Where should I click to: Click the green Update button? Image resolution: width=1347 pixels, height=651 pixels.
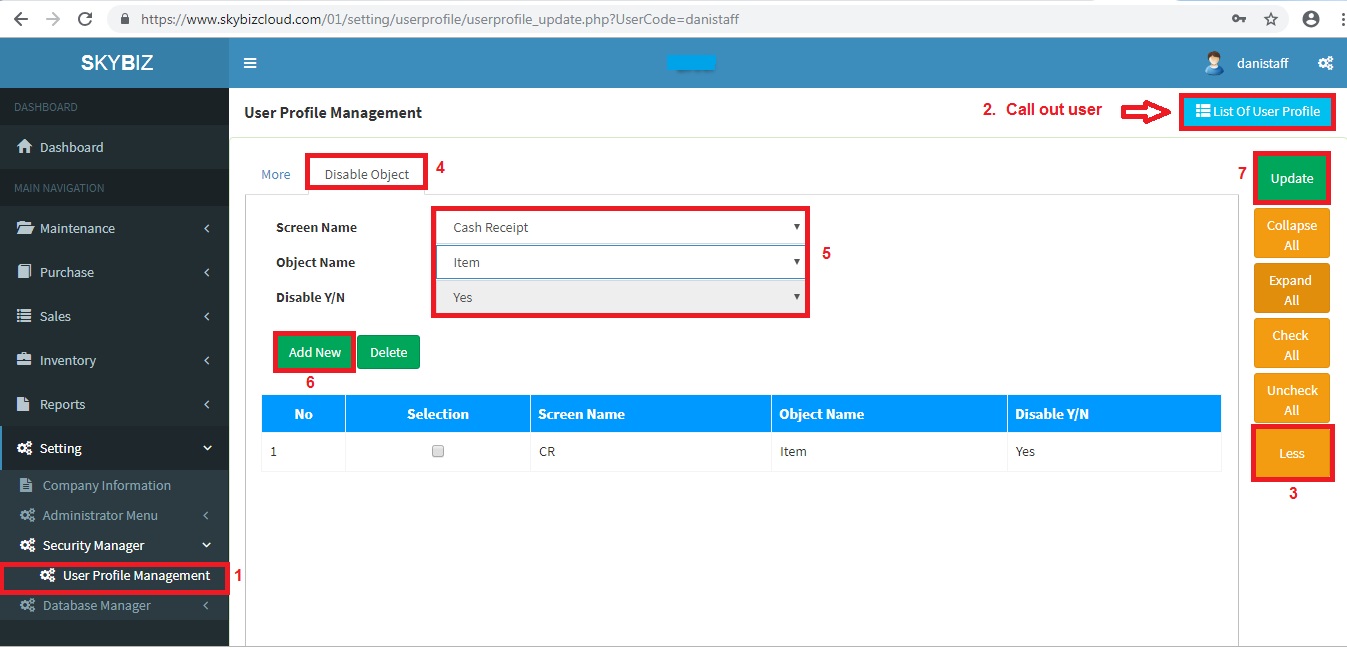[x=1291, y=178]
